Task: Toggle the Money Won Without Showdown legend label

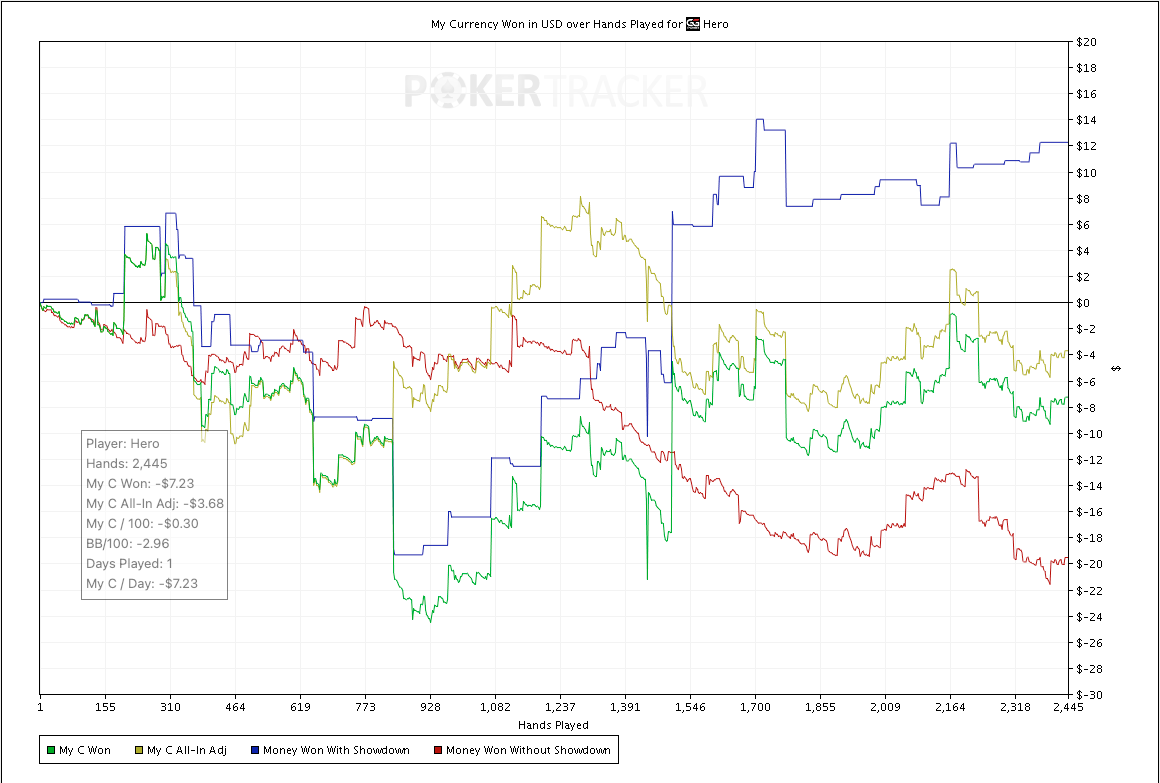Action: [x=528, y=750]
